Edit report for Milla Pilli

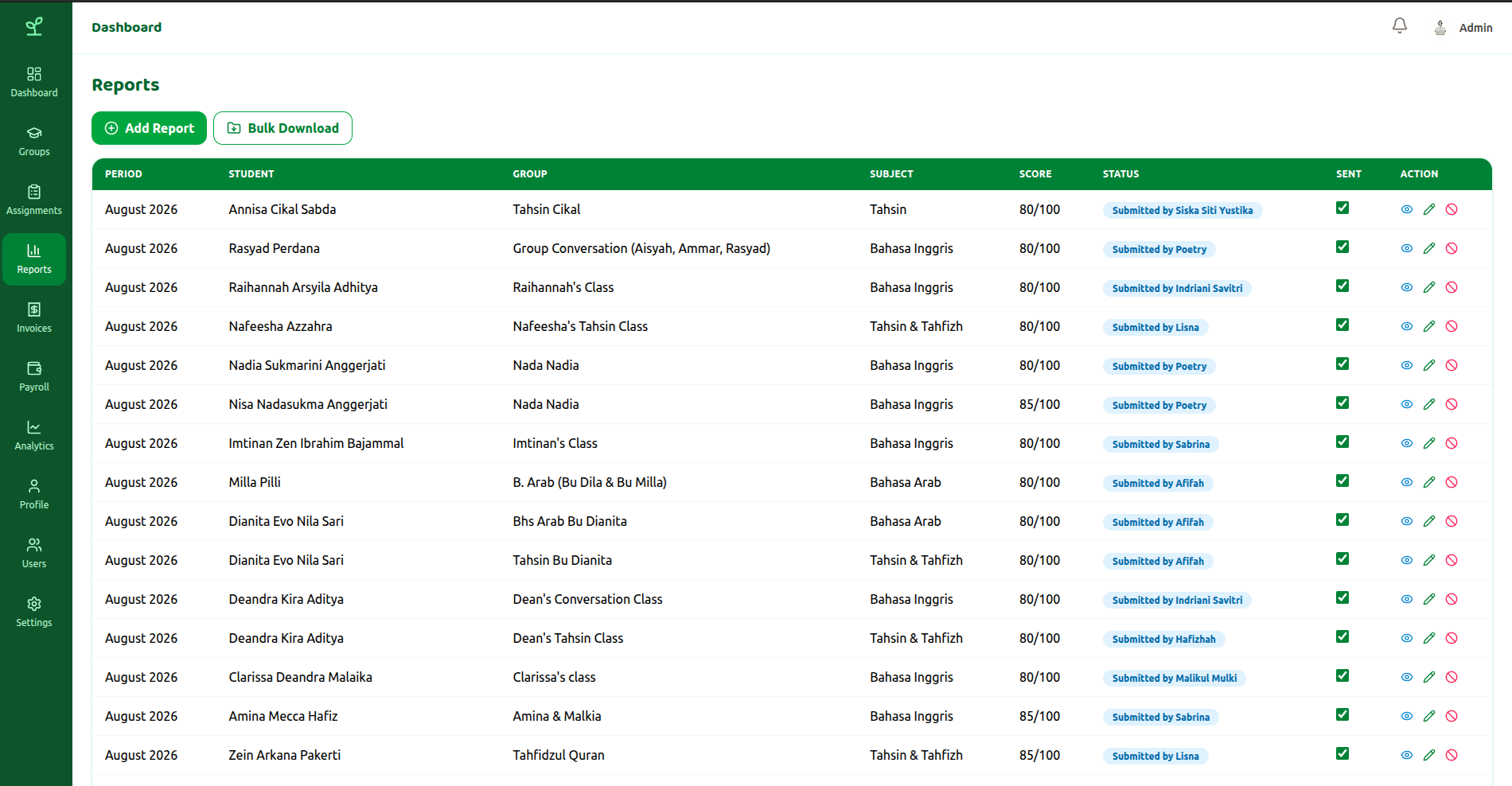(x=1429, y=482)
